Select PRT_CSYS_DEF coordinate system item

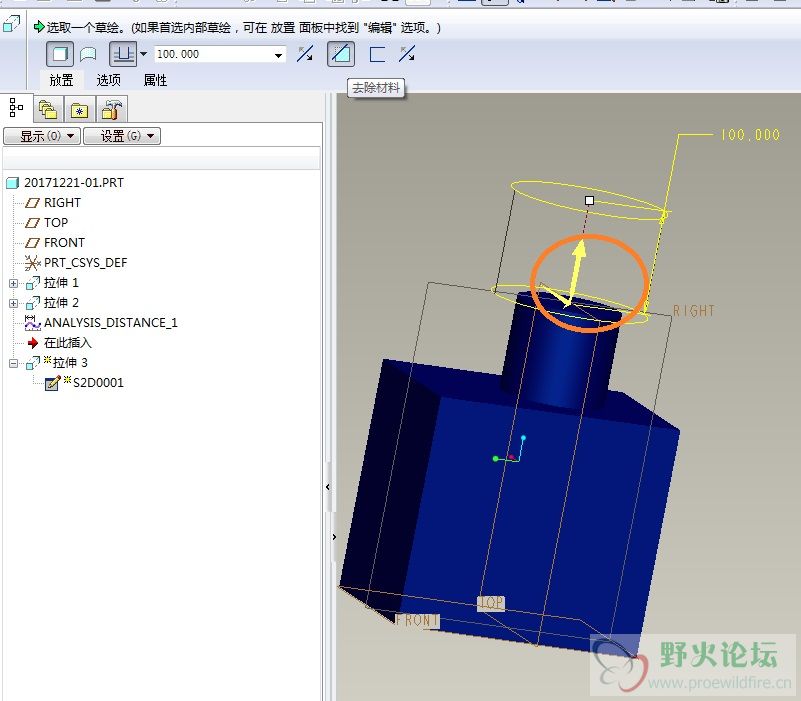pos(85,263)
